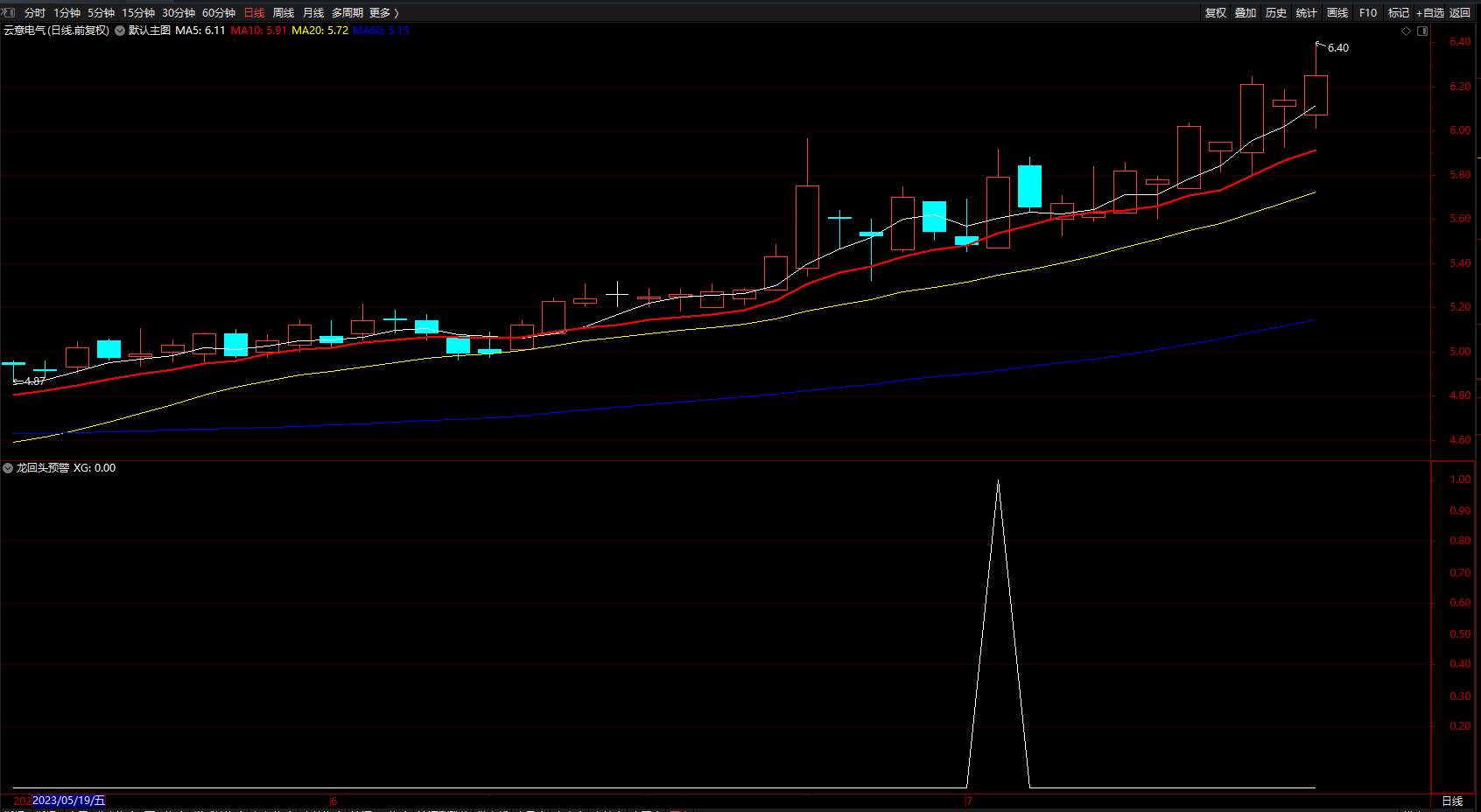This screenshot has width=1481, height=812.
Task: Click the 日线 label at bottom-right
Action: point(1452,801)
